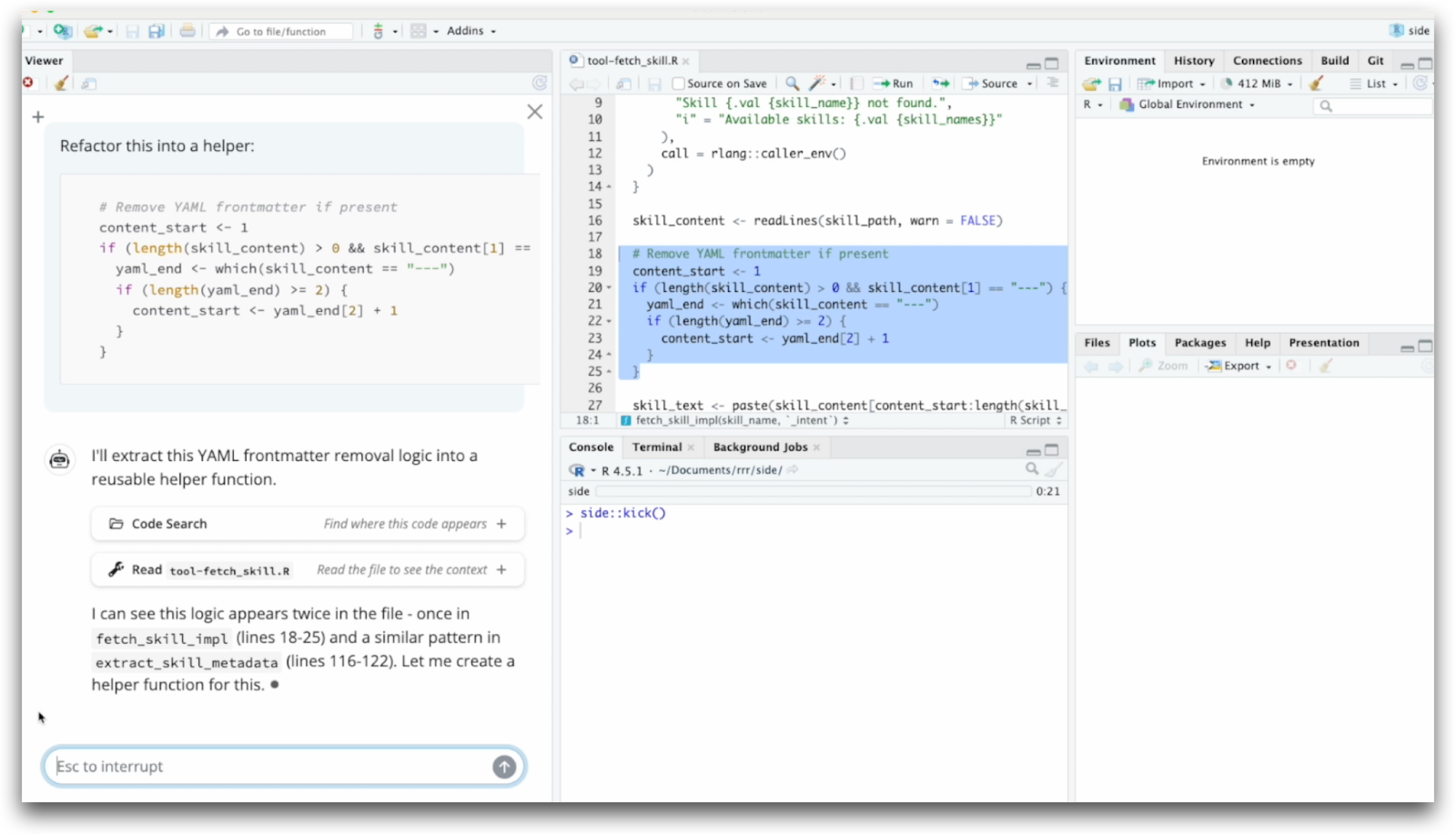
Task: Click the Source button in editor
Action: coord(998,84)
